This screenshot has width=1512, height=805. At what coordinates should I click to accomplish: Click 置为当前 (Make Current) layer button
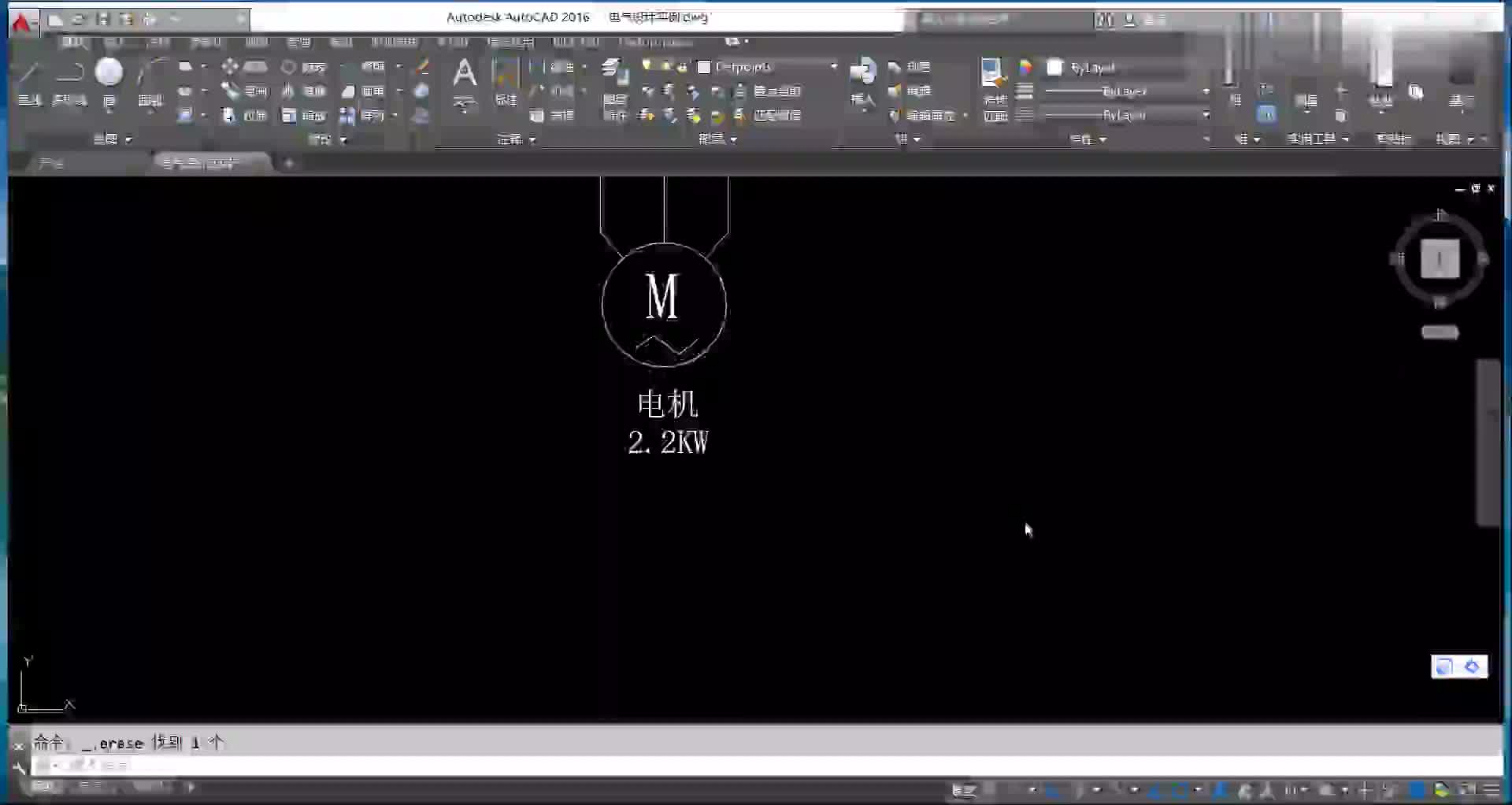click(768, 91)
